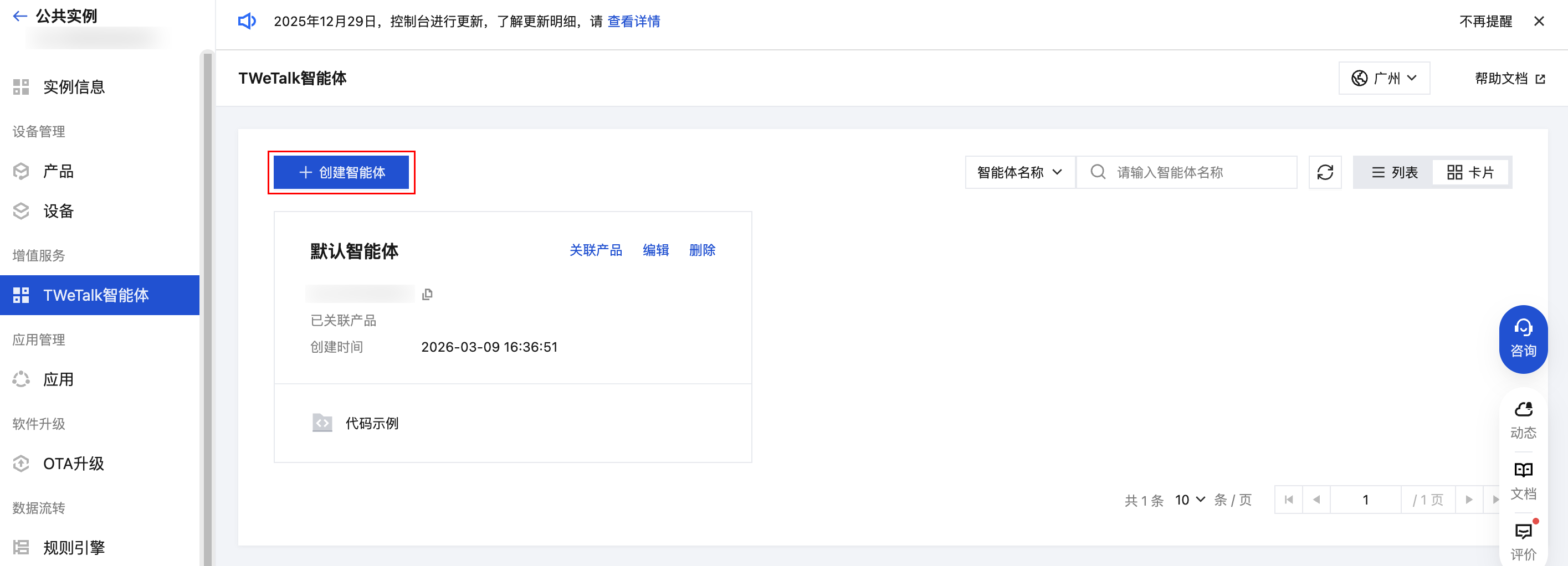The height and width of the screenshot is (566, 1568).
Task: Open the 文档 book icon
Action: tap(1523, 480)
